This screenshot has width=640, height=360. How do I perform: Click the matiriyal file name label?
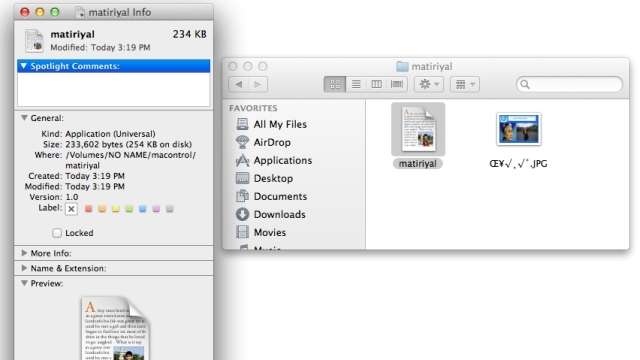point(418,164)
